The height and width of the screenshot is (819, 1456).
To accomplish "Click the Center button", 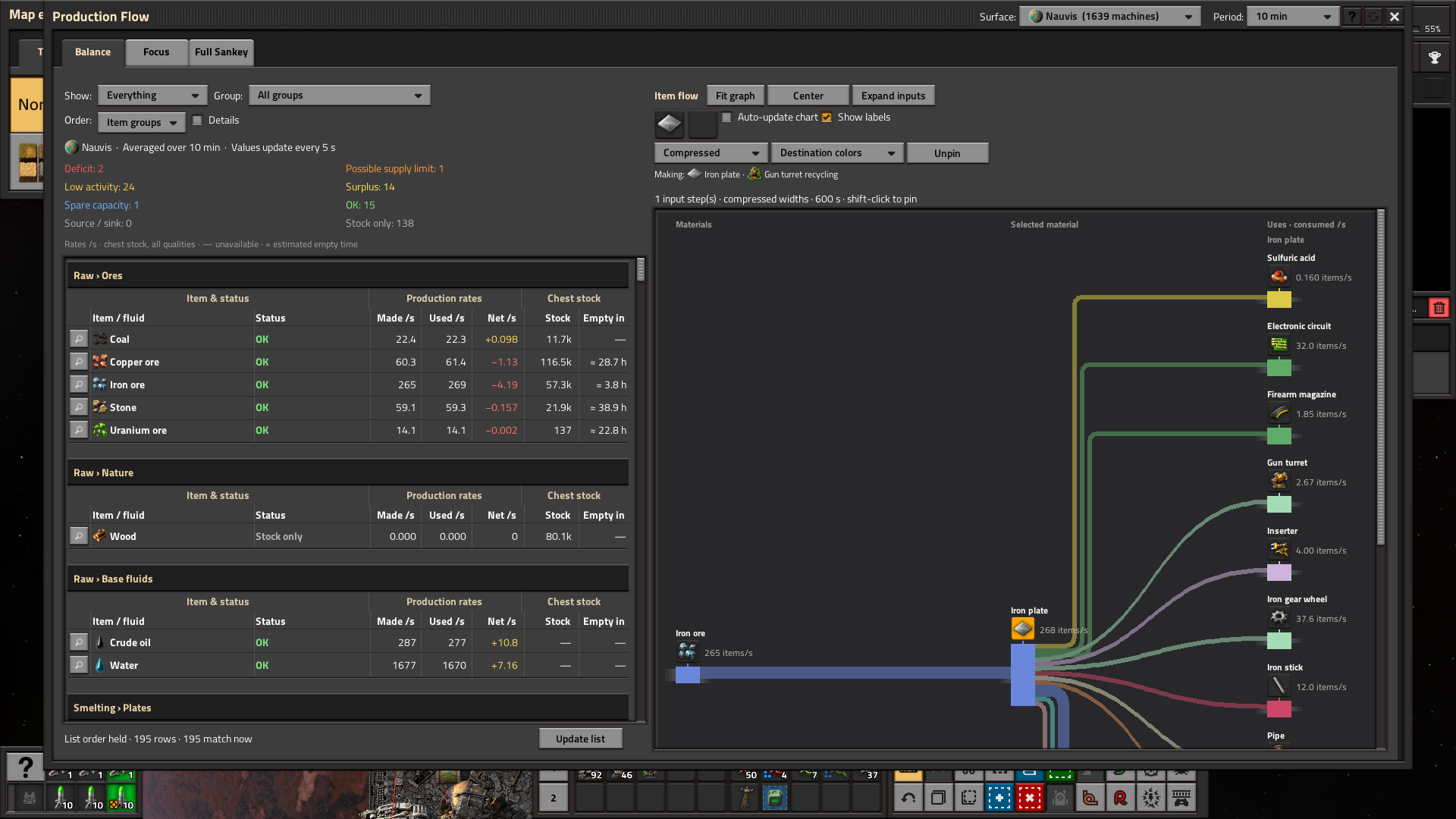I will [808, 96].
